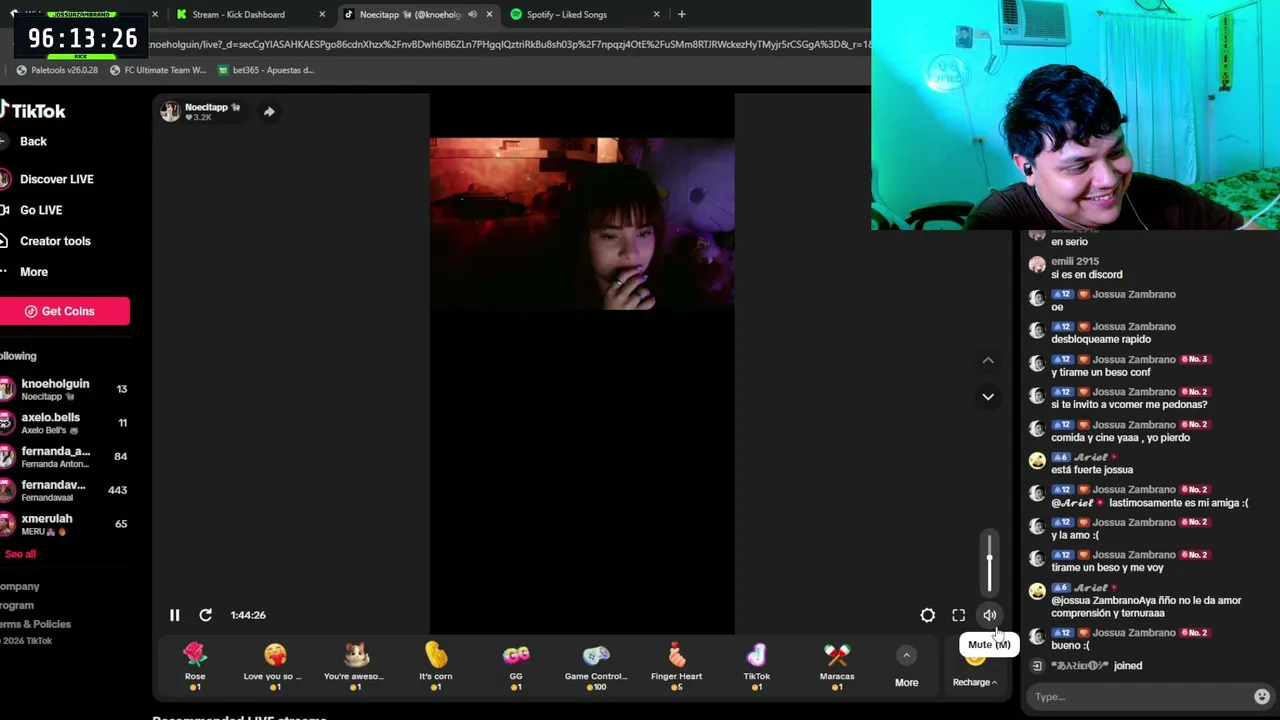1280x720 pixels.
Task: Close the Spotify Liked Songs tab
Action: 656,14
